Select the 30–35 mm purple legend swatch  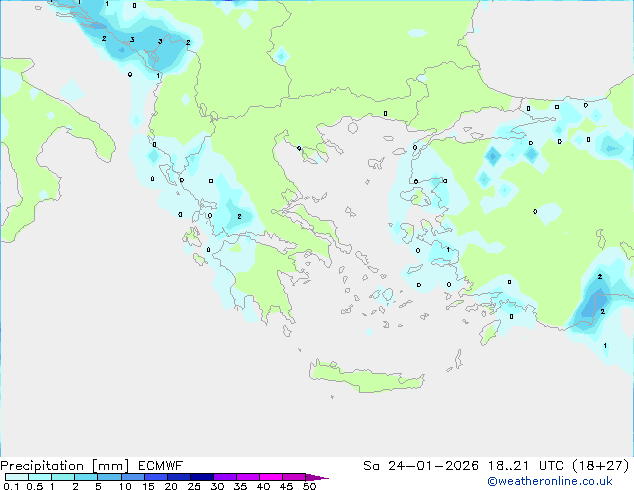coord(224,477)
